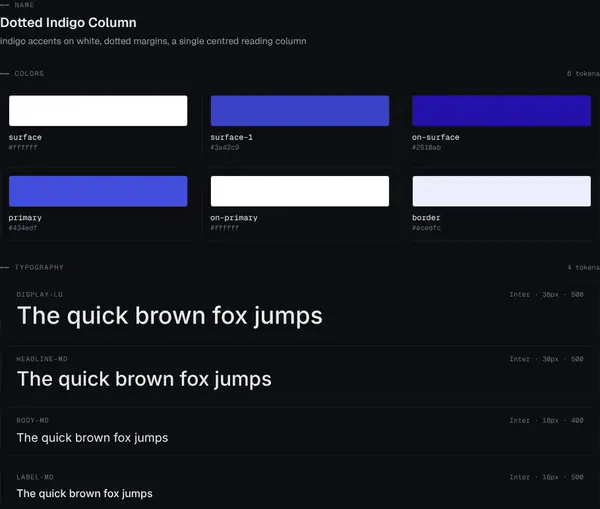Click the DISPLAY-LG label

click(39, 294)
